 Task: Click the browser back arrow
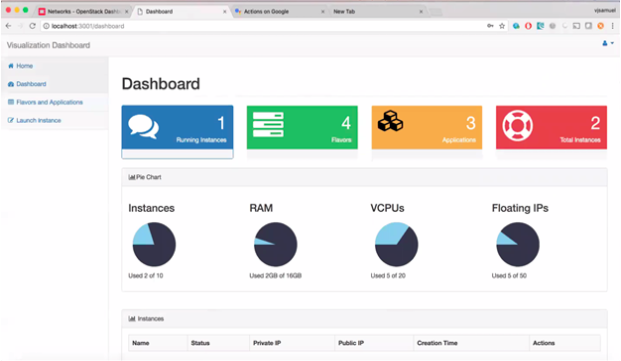point(8,26)
